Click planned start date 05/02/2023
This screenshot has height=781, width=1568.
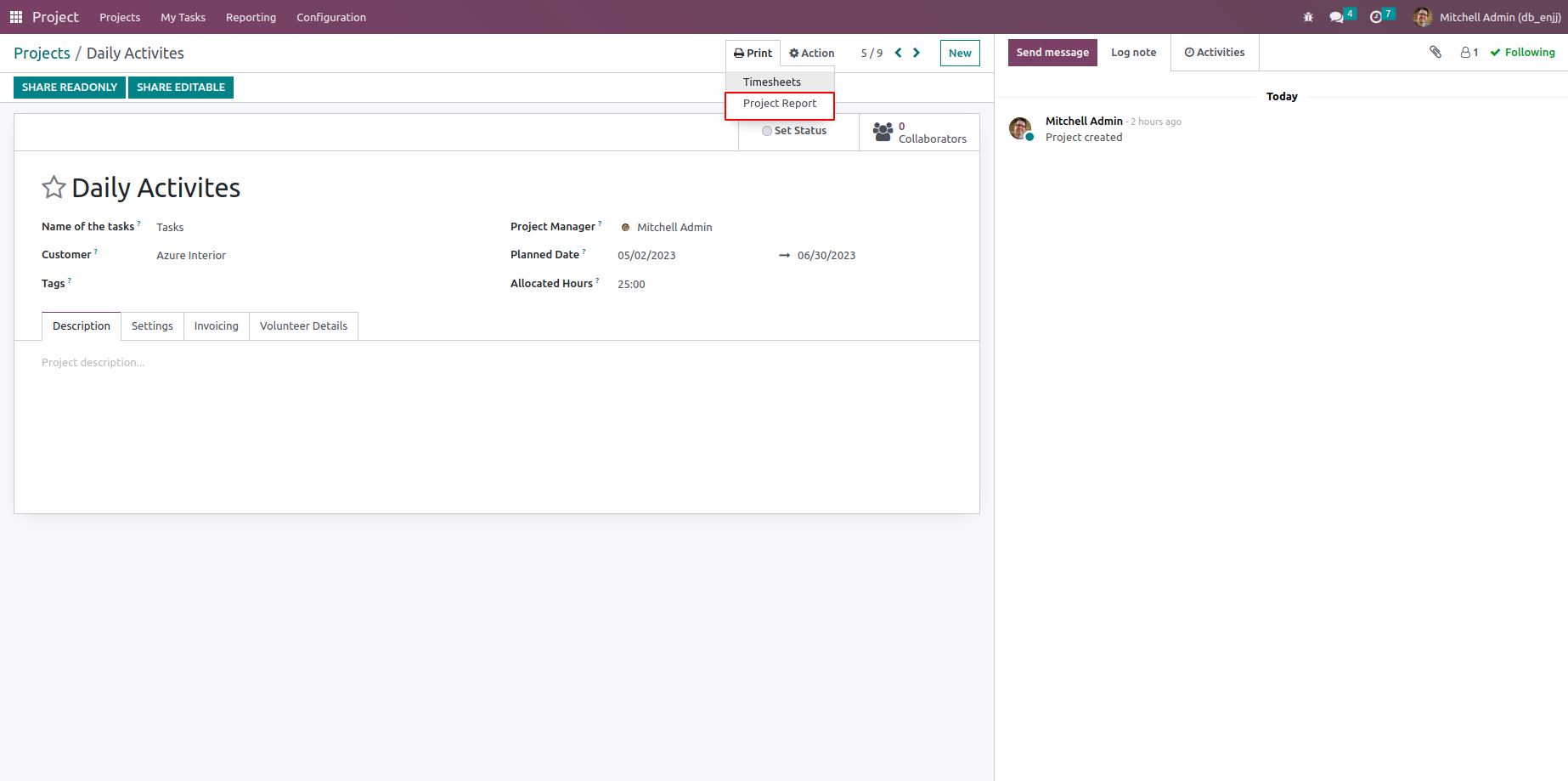646,255
